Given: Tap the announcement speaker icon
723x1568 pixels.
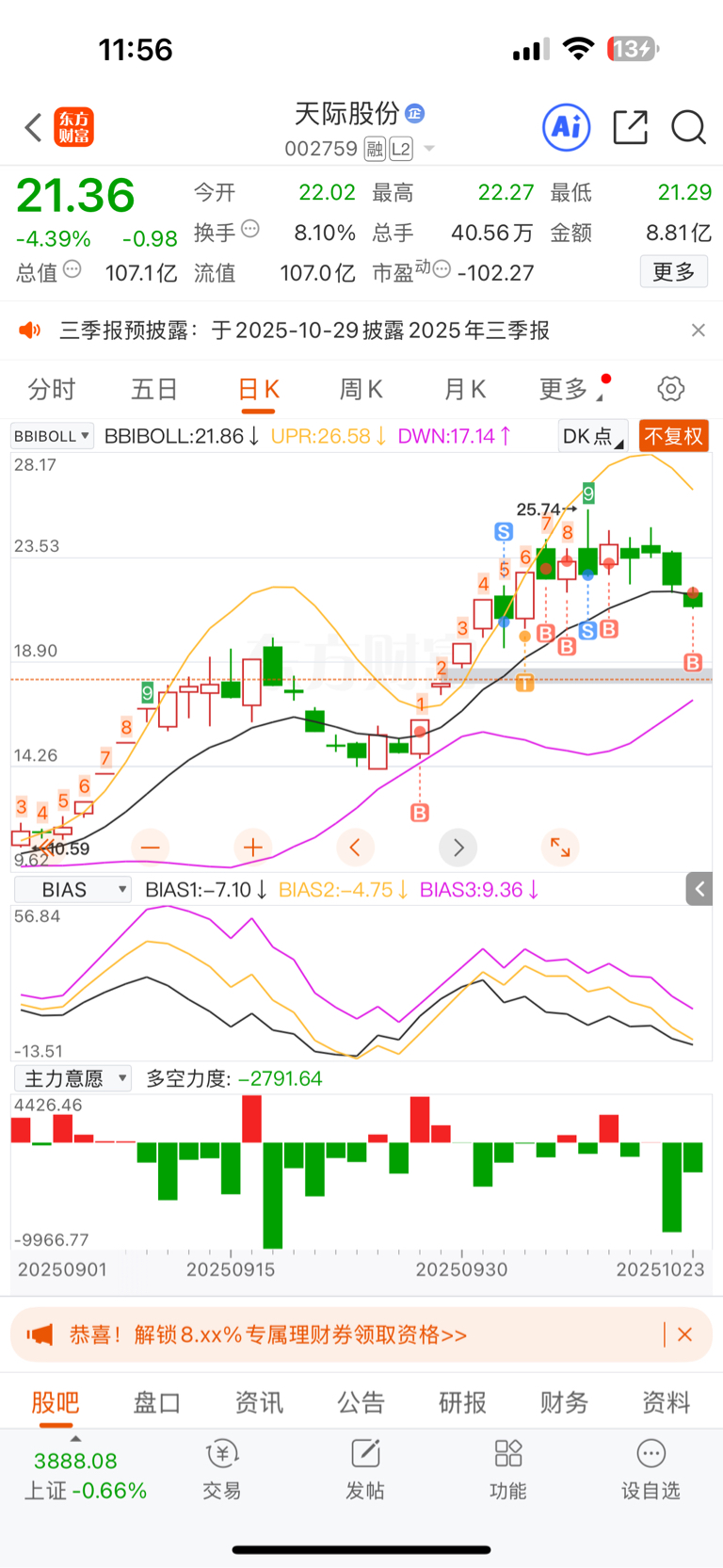Looking at the screenshot, I should click(x=30, y=331).
